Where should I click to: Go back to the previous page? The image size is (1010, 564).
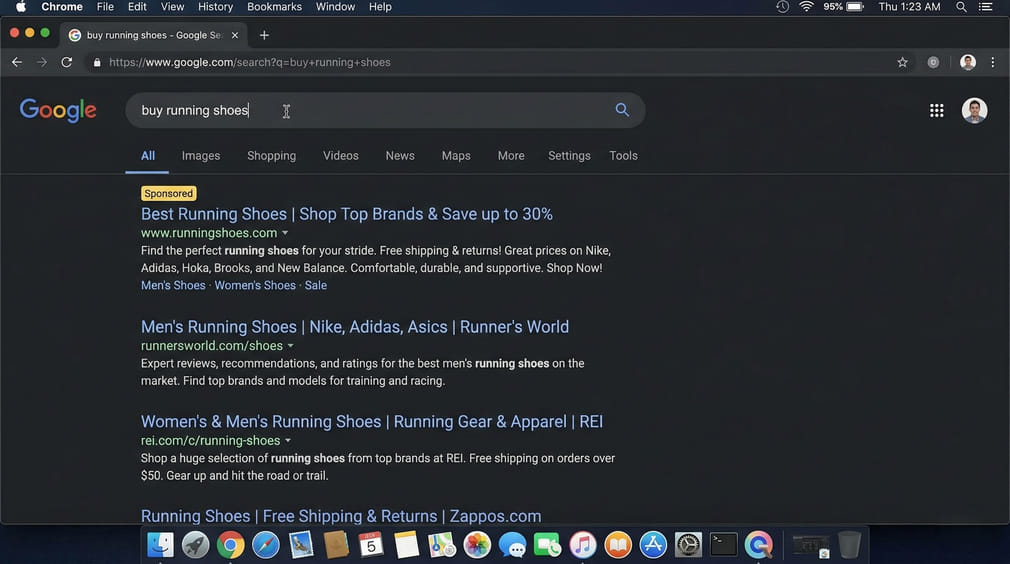point(17,62)
